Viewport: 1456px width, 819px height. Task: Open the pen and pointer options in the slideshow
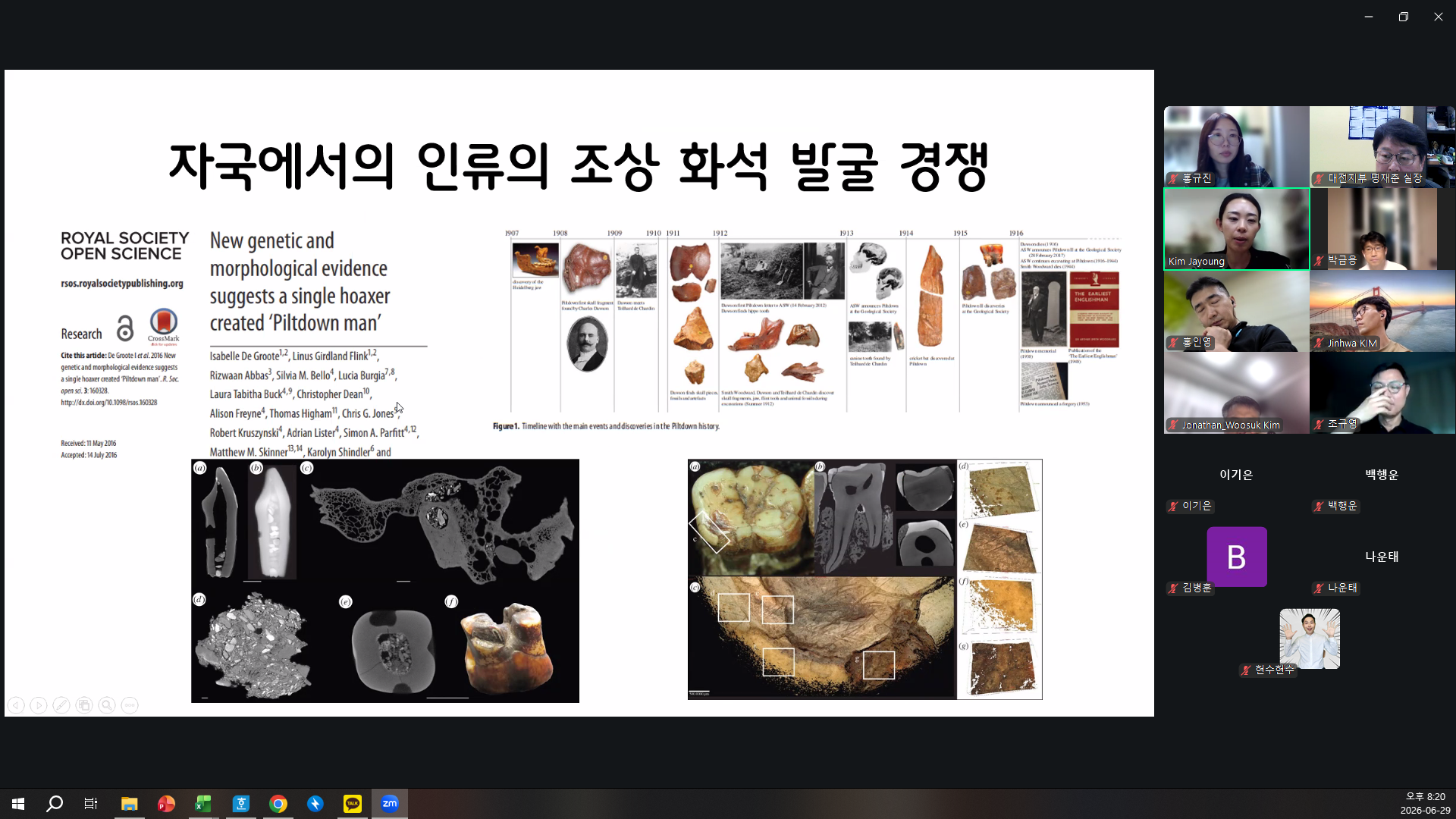click(61, 705)
